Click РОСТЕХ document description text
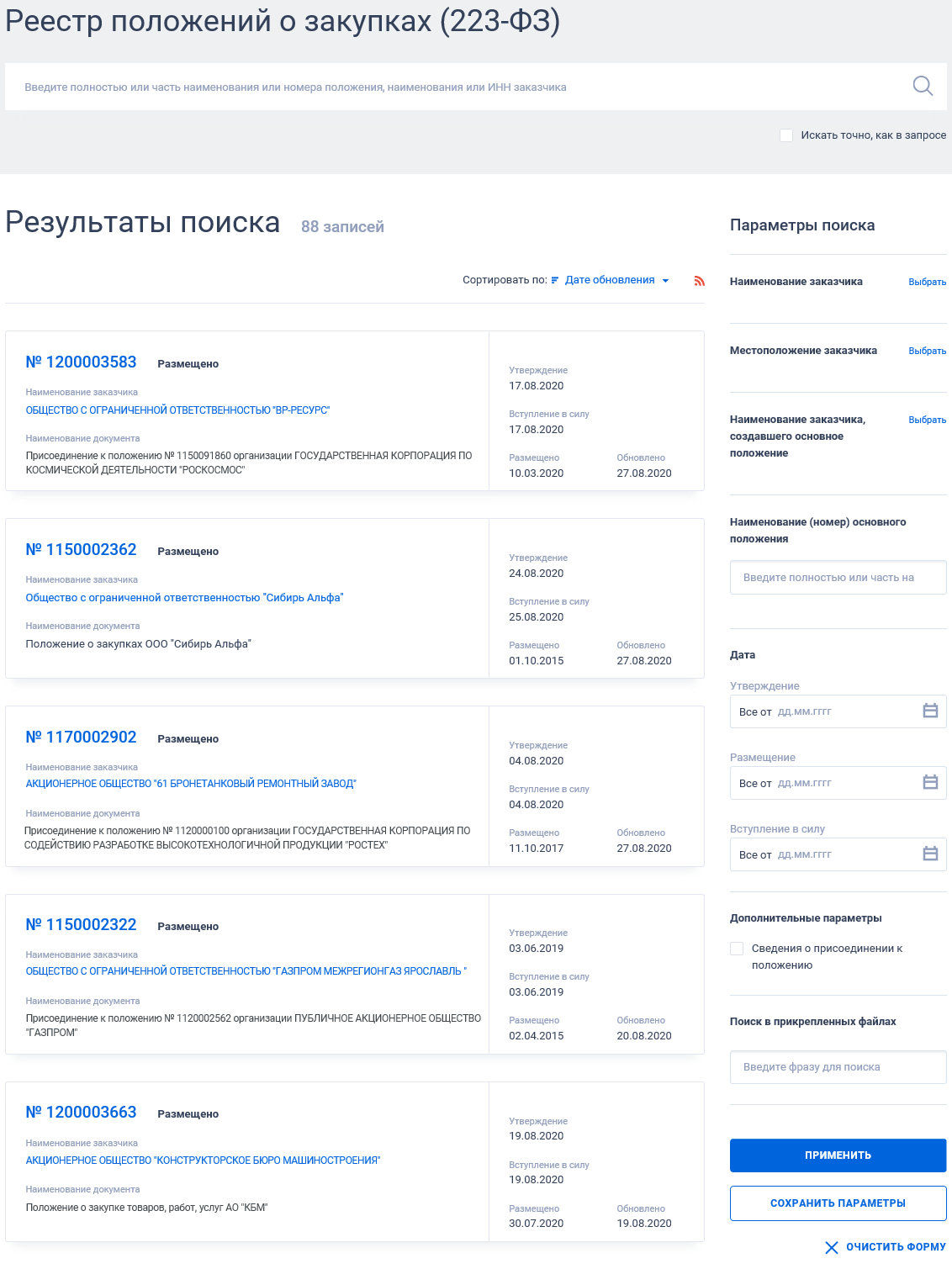The width and height of the screenshot is (952, 1269). click(x=247, y=838)
